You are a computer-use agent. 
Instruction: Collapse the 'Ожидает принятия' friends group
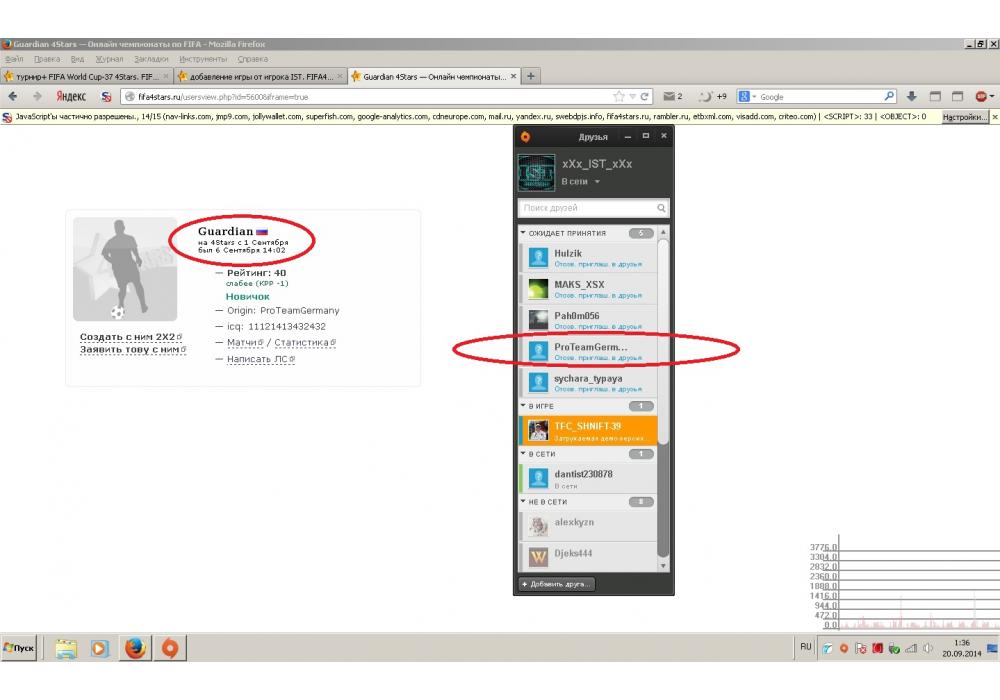point(522,233)
